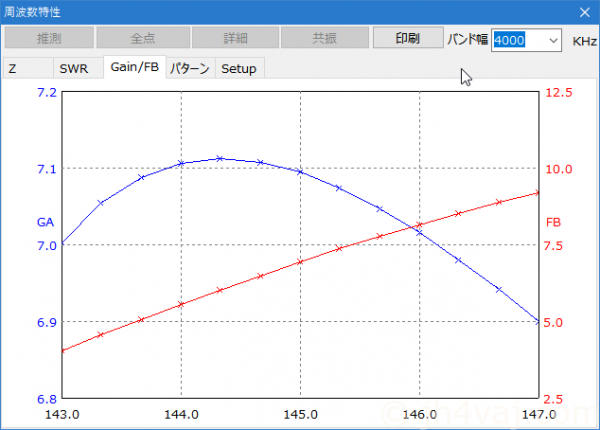Close the 周波数特性 window
This screenshot has width=600, height=430.
click(x=583, y=12)
